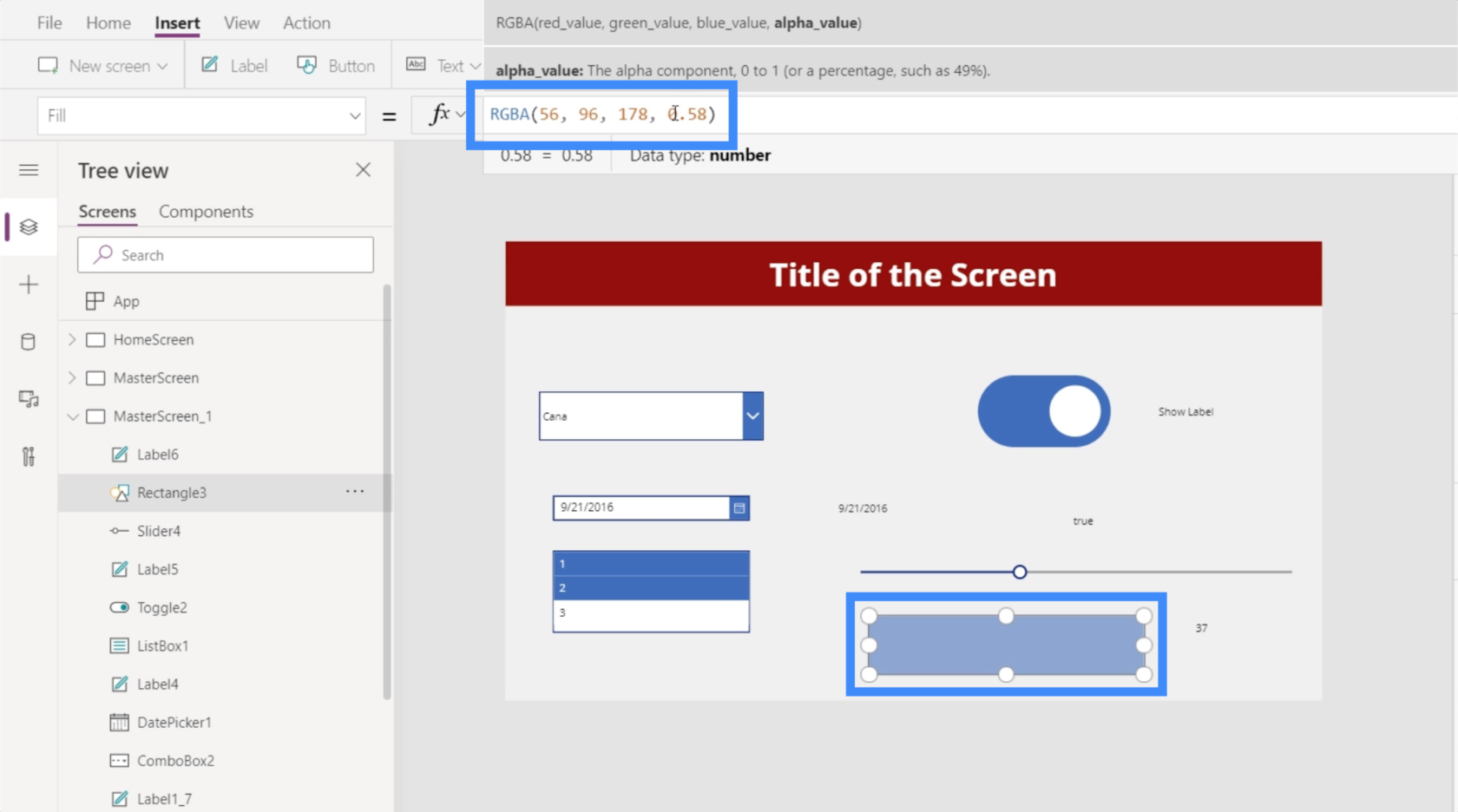Select item 2 in the list box

point(651,588)
